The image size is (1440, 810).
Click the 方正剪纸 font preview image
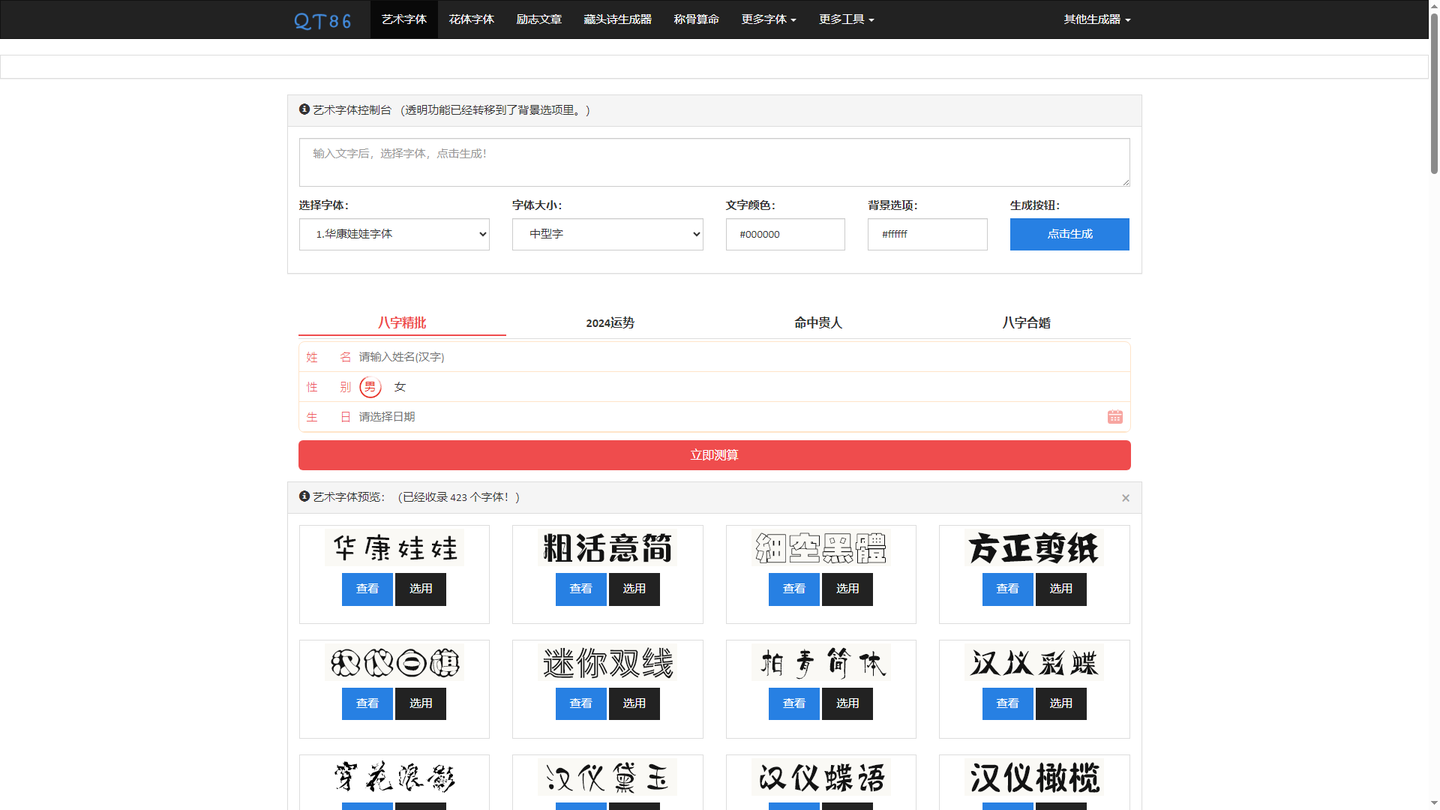click(x=1034, y=548)
